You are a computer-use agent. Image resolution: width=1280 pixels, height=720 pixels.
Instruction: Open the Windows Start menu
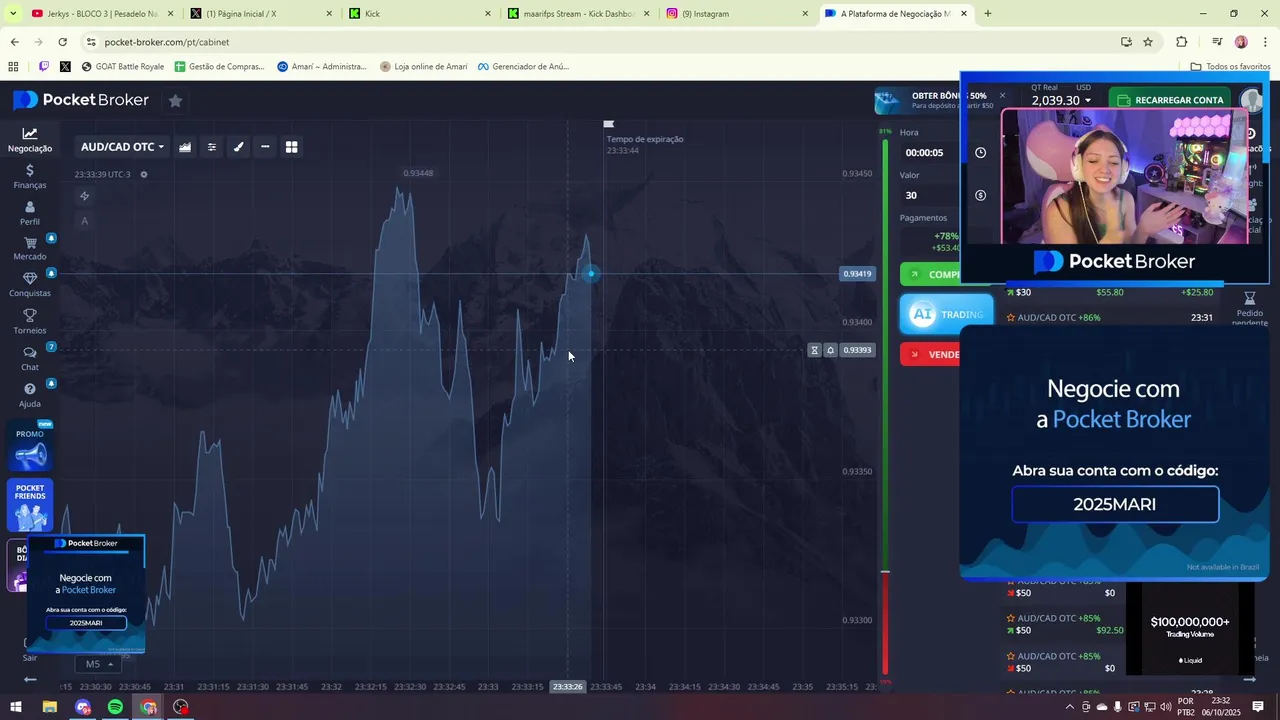(16, 707)
